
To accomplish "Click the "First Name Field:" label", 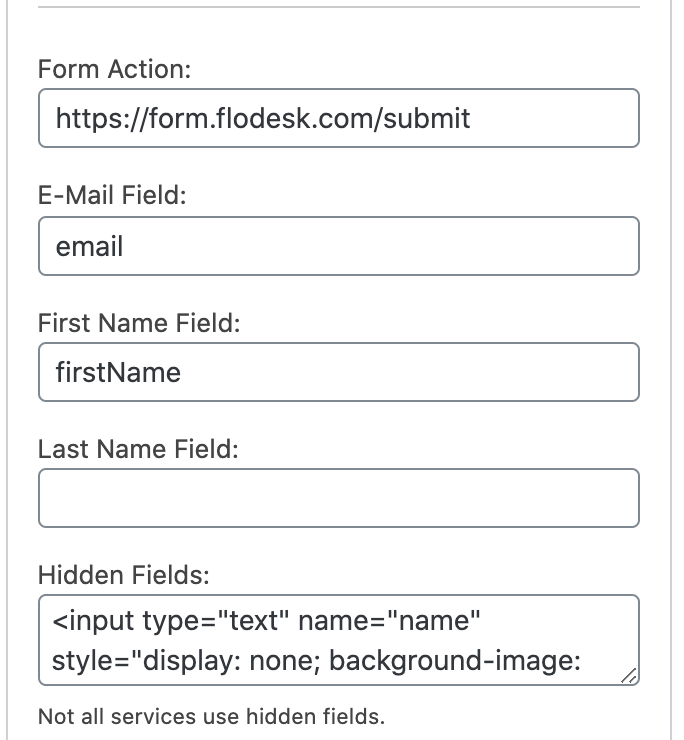I will click(140, 323).
